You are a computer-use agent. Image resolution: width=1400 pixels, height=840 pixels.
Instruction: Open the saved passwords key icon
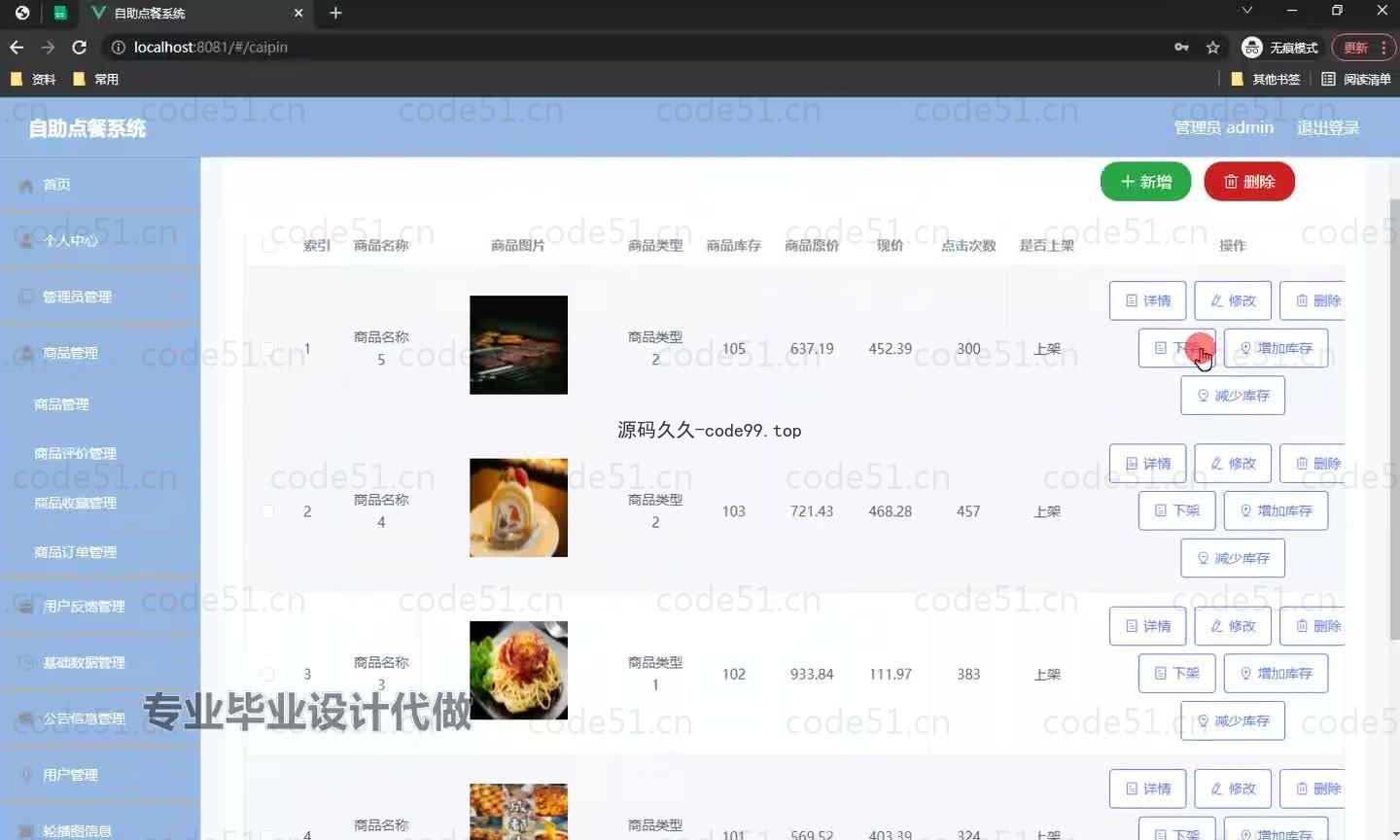[x=1181, y=47]
